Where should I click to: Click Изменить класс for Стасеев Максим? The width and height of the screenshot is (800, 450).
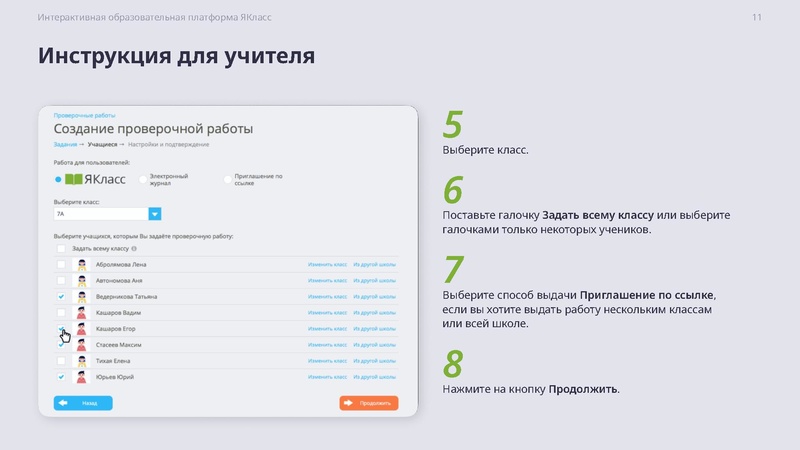(x=328, y=345)
